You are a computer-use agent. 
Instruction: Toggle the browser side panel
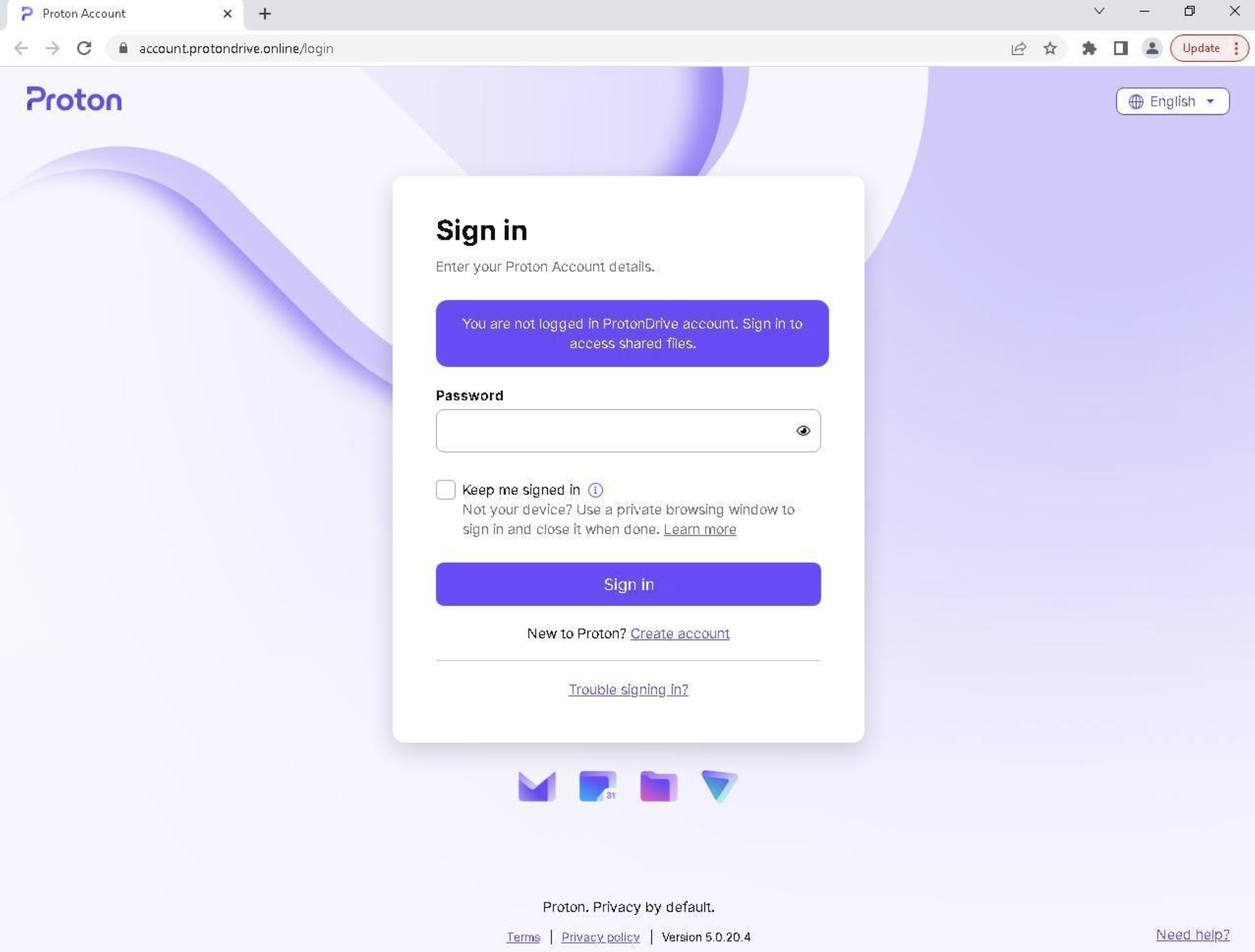click(1120, 49)
